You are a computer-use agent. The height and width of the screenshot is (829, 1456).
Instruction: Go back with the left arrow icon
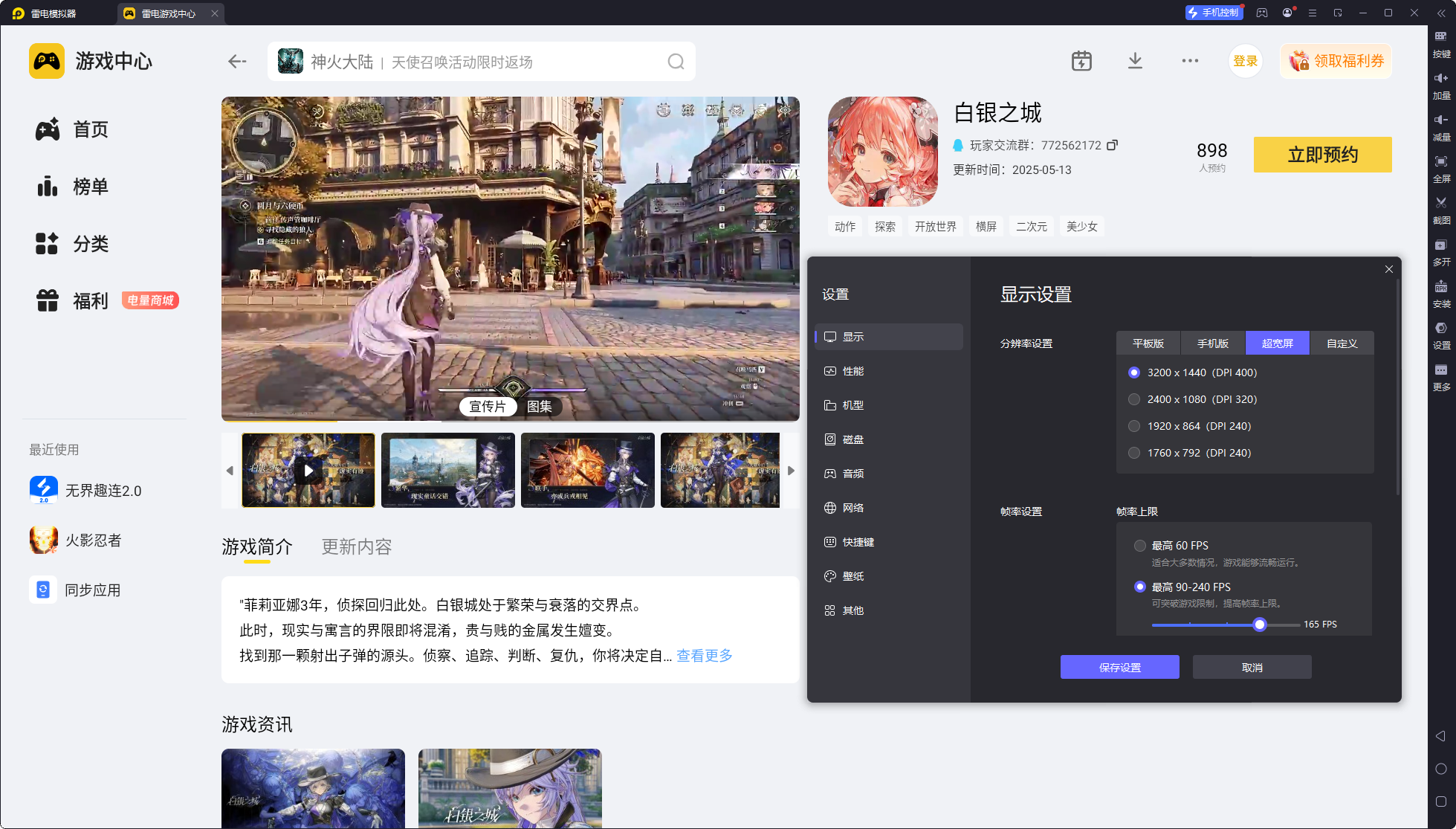click(237, 62)
